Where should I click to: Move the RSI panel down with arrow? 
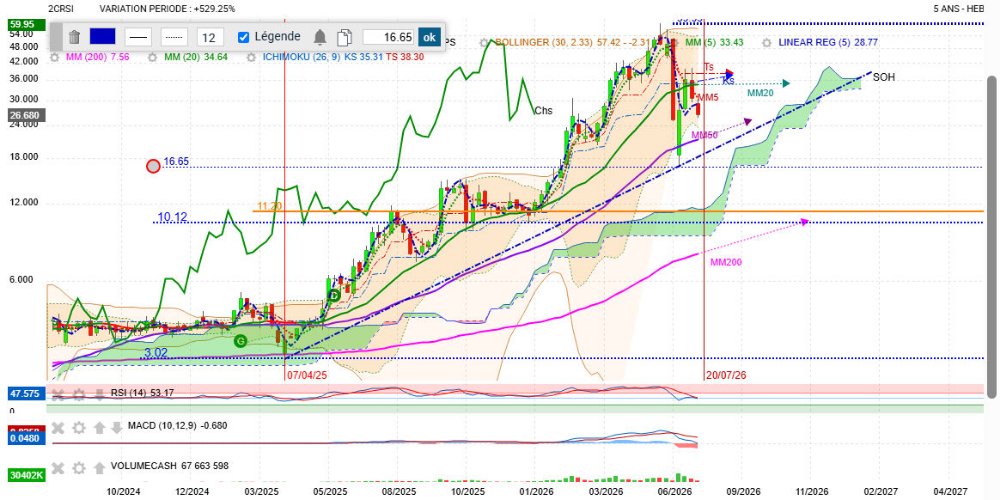(x=99, y=395)
